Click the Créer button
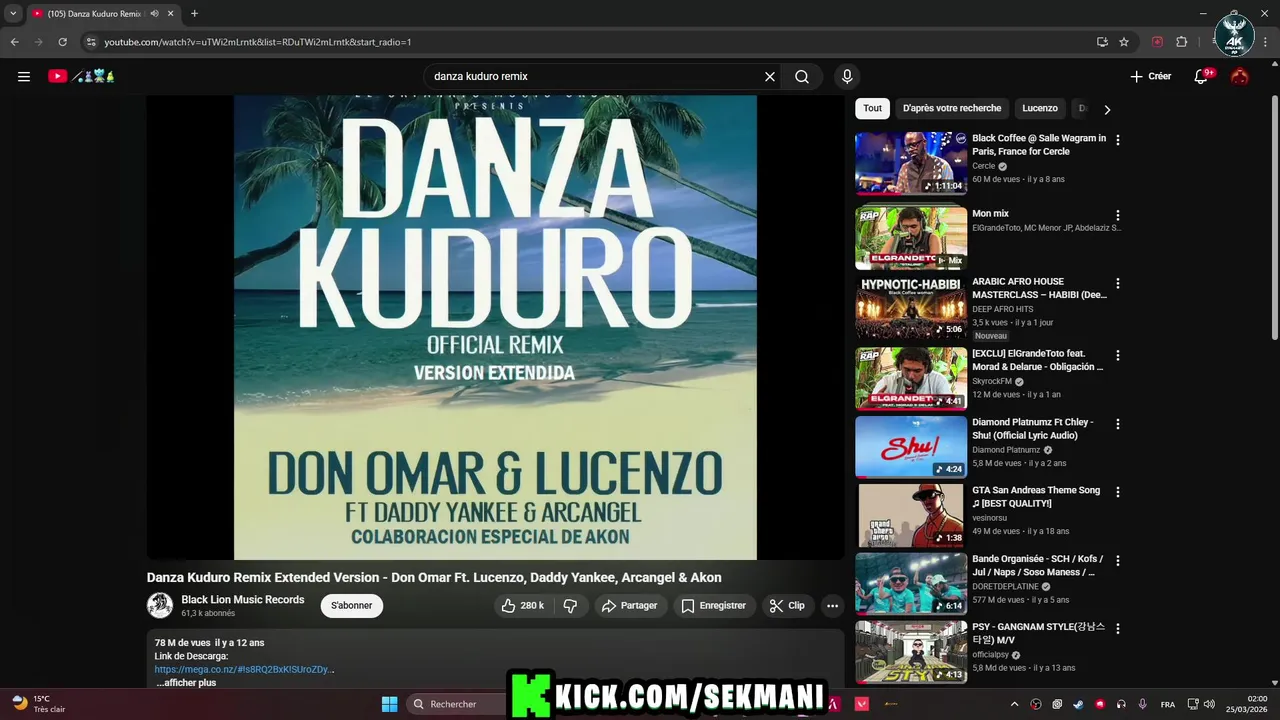 (x=1151, y=76)
